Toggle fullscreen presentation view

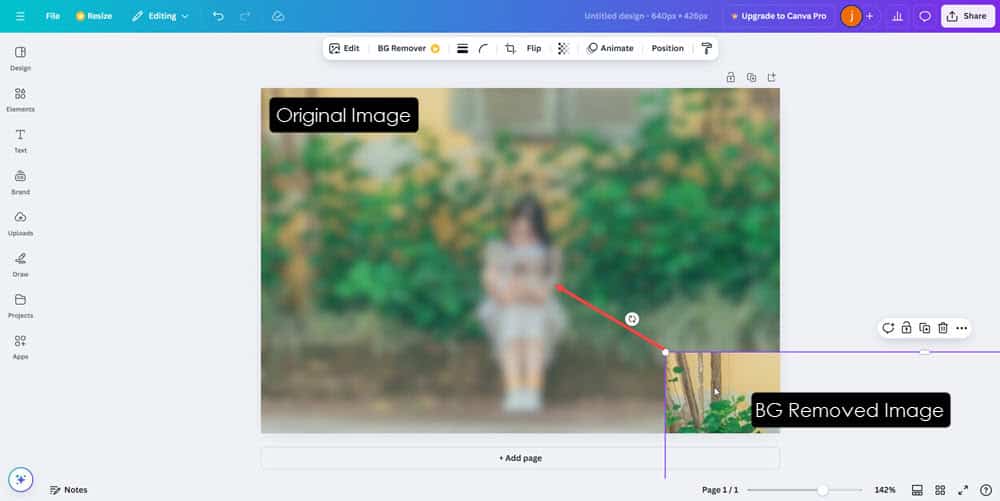(962, 490)
